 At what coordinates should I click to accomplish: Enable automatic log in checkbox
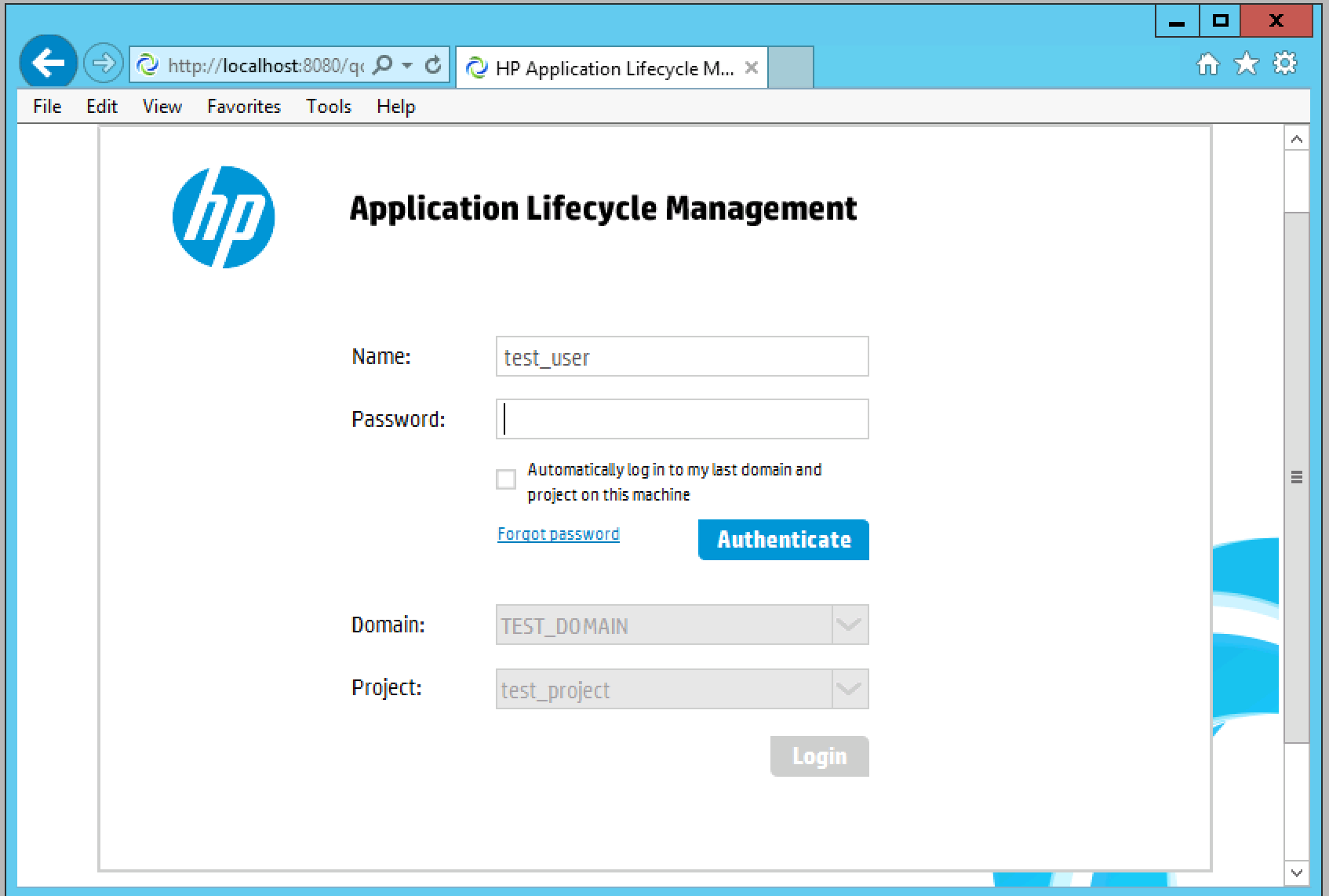pos(506,479)
